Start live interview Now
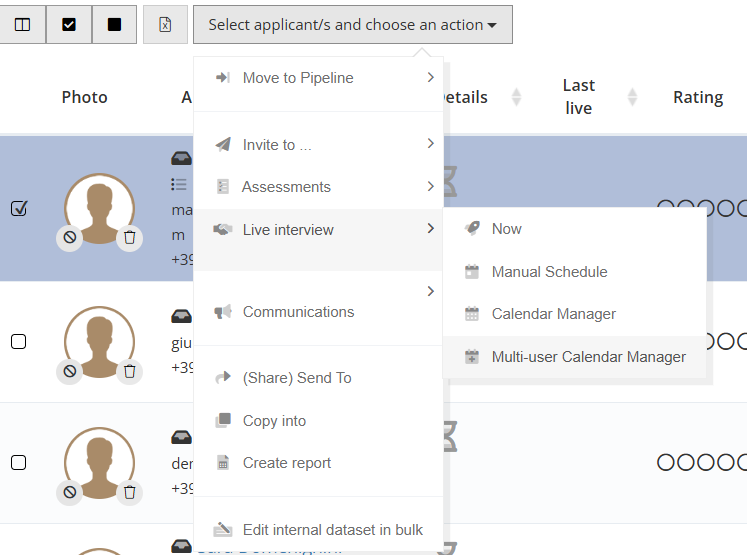The width and height of the screenshot is (747, 555). click(575, 229)
